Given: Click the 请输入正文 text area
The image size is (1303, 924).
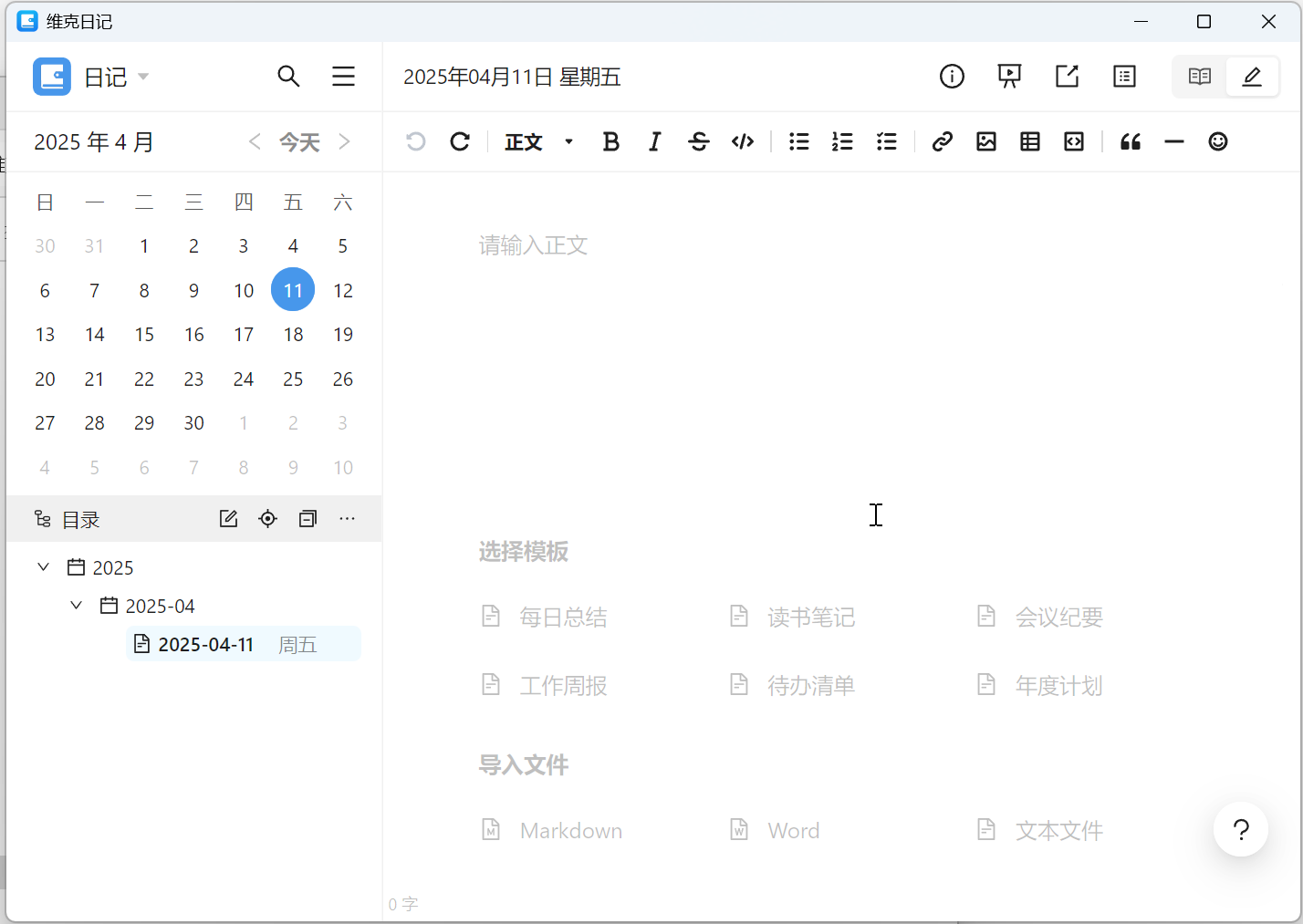Looking at the screenshot, I should pyautogui.click(x=534, y=245).
